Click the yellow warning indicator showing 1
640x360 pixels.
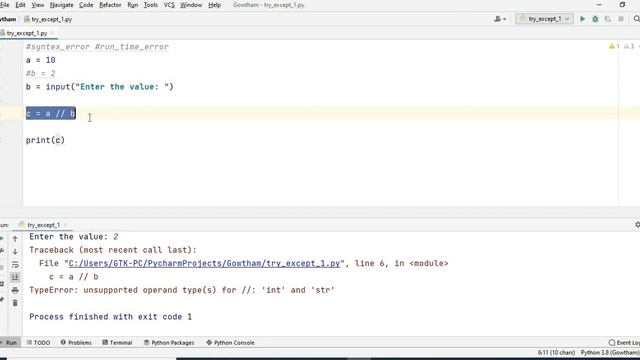point(614,47)
